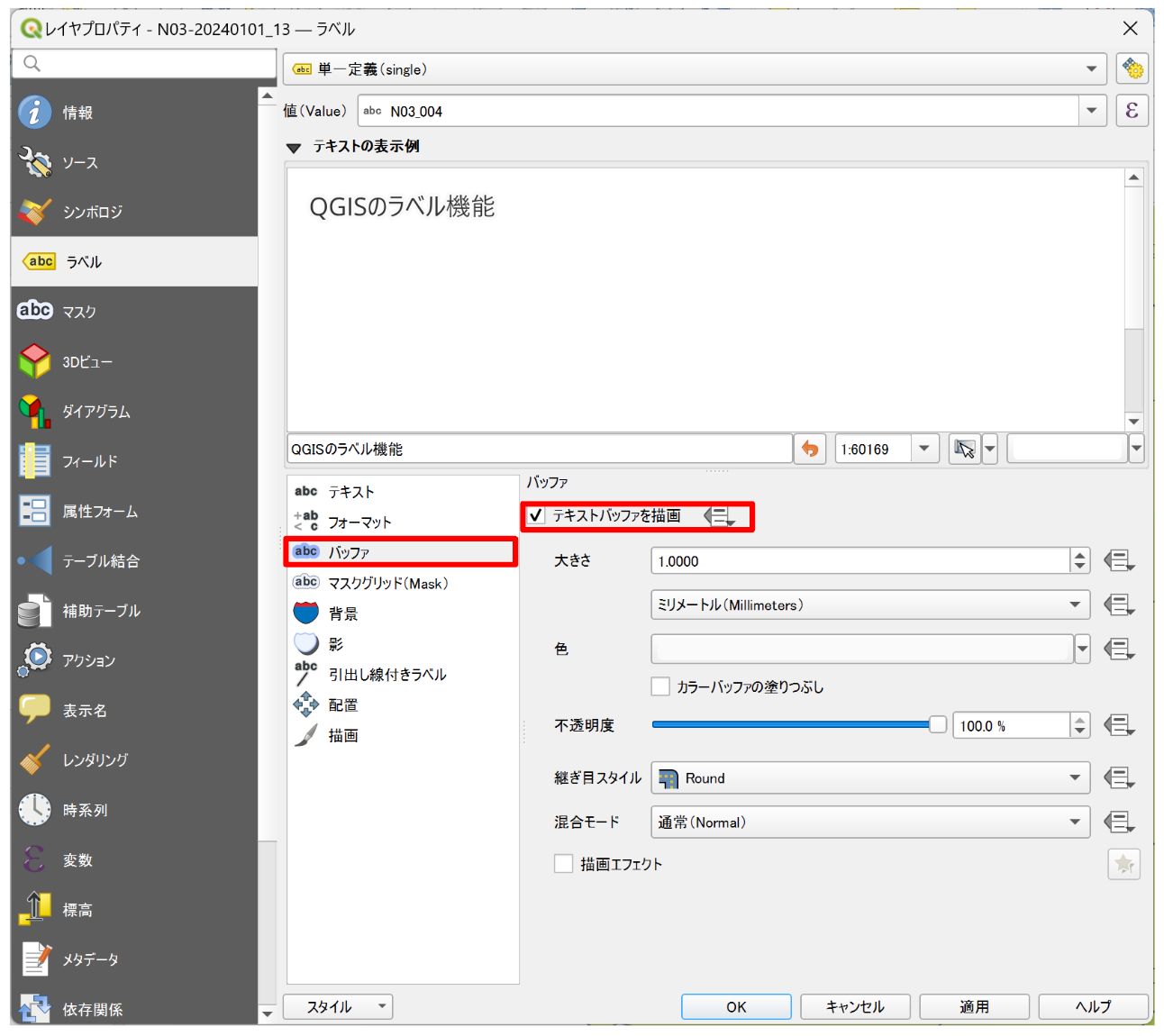Click the label engine settings icon
The height and width of the screenshot is (1036, 1164).
[1132, 69]
